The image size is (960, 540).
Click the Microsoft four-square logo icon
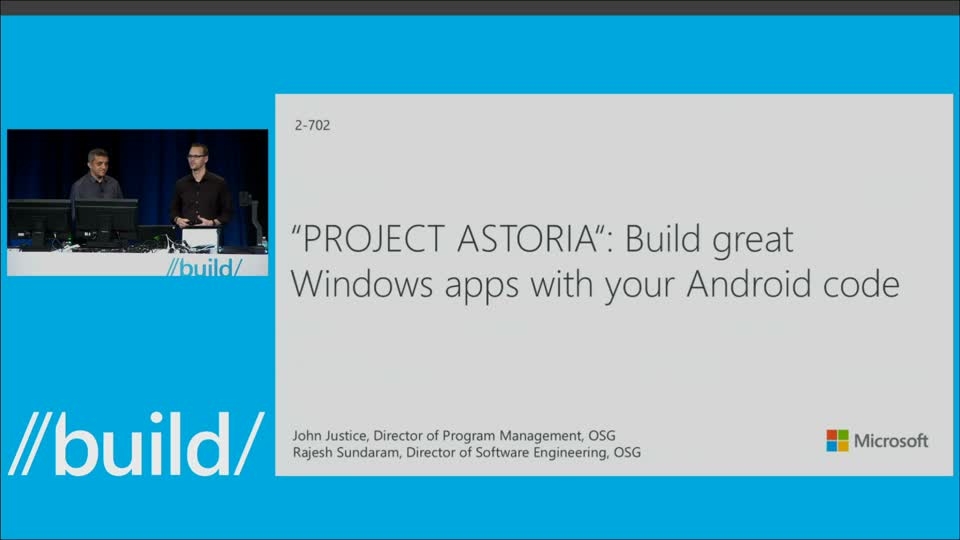(837, 440)
